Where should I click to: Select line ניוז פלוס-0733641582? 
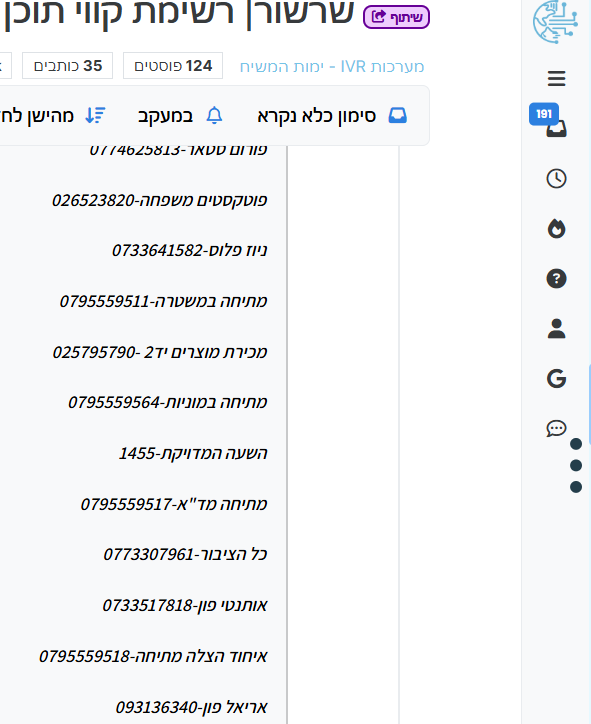[x=189, y=250]
